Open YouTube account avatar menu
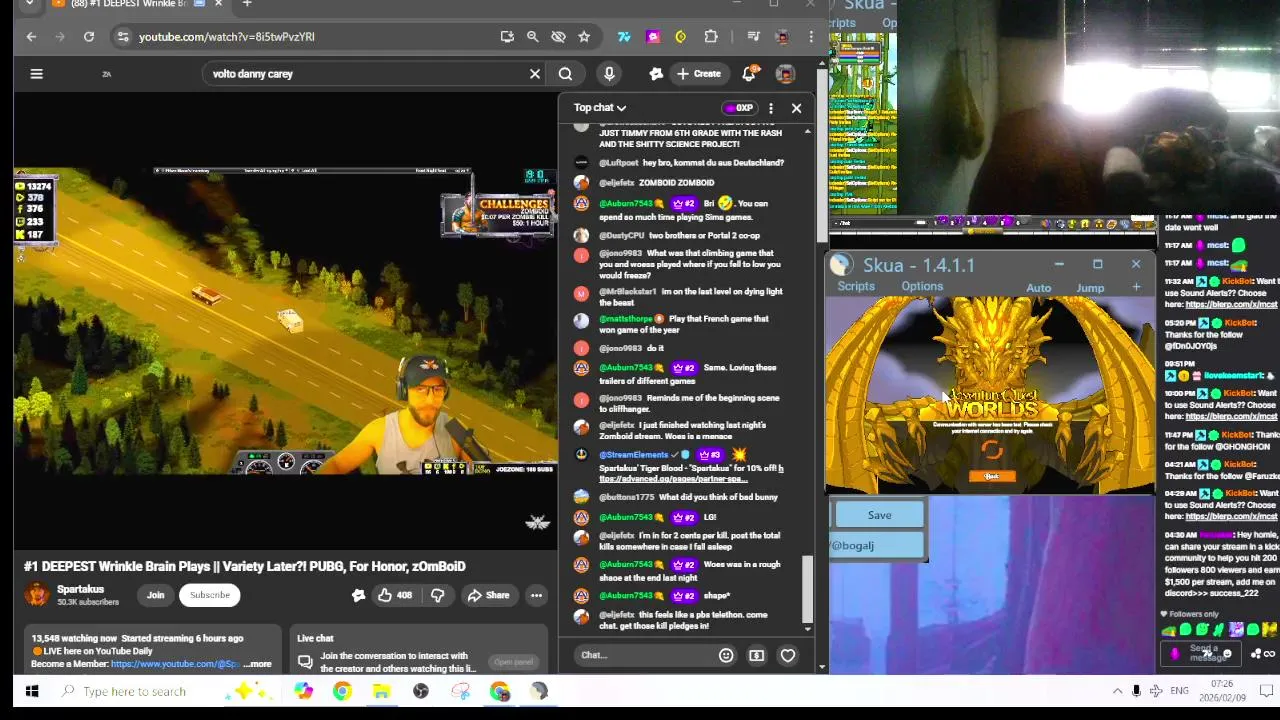This screenshot has height=720, width=1280. click(786, 73)
